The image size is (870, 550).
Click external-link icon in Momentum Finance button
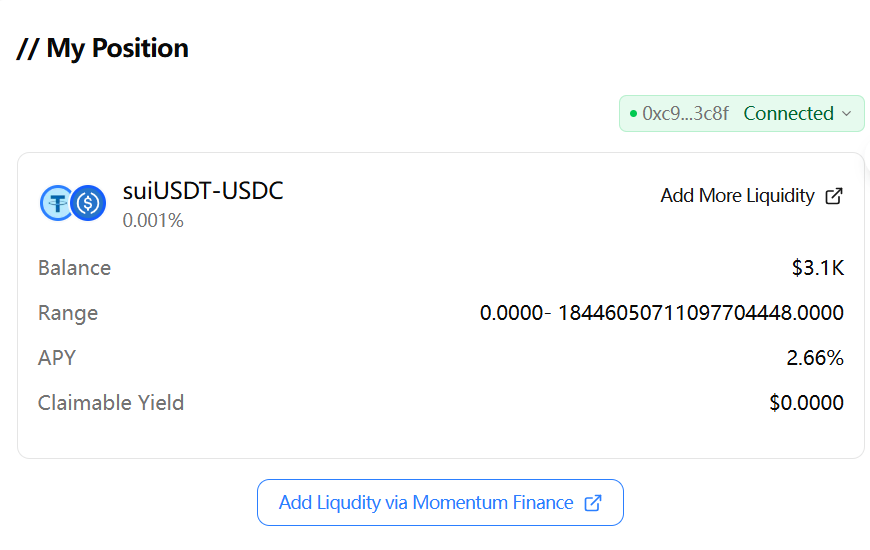pyautogui.click(x=593, y=503)
